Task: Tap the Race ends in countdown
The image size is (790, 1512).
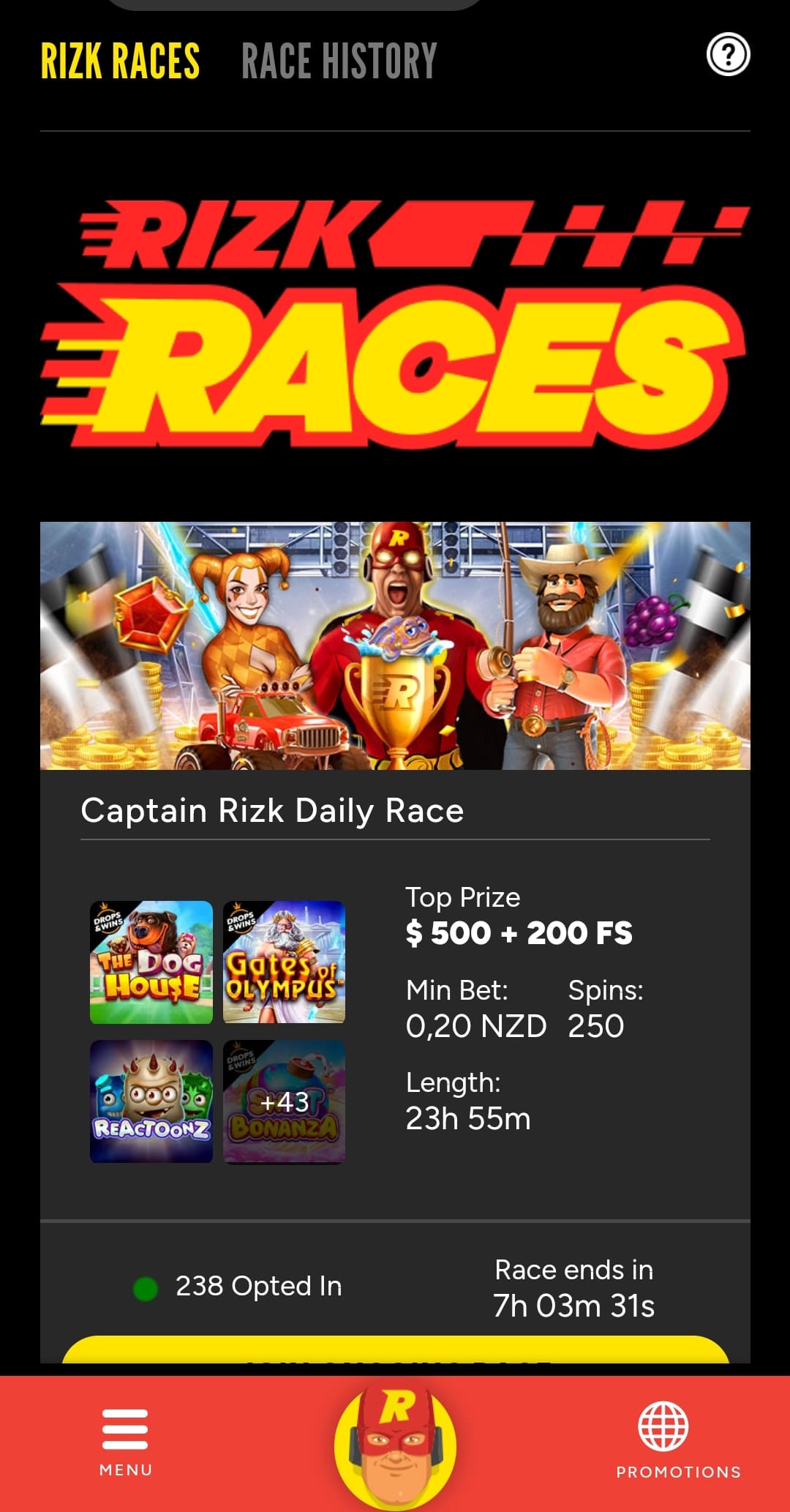Action: 574,1288
